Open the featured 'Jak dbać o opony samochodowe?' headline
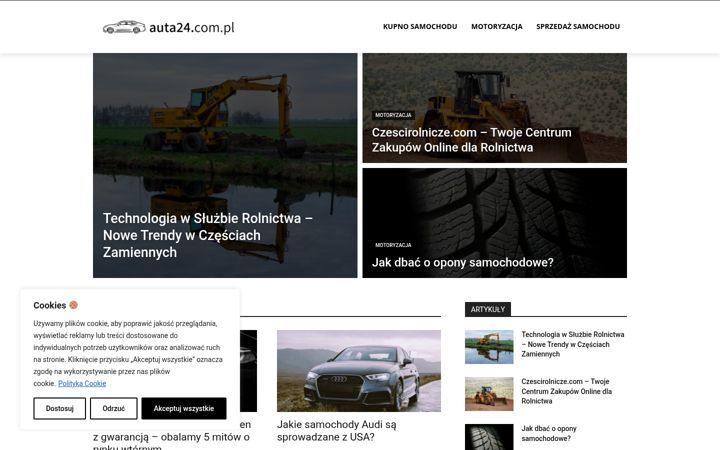Viewport: 720px width, 450px height. coord(462,262)
